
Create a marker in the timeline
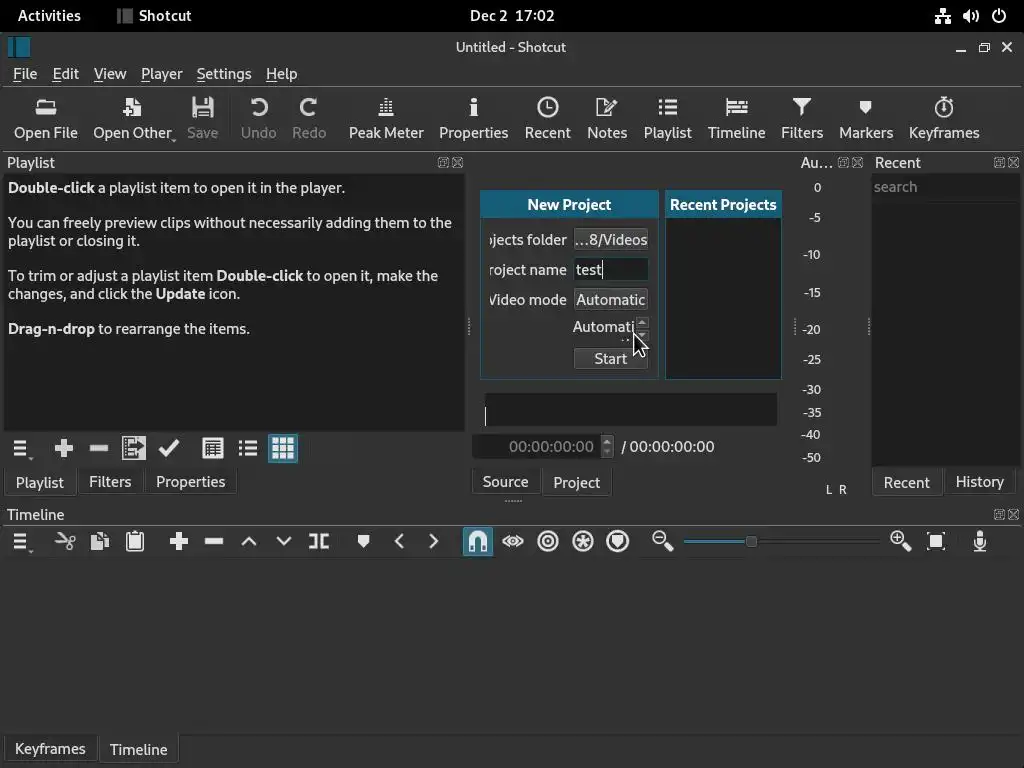click(363, 541)
